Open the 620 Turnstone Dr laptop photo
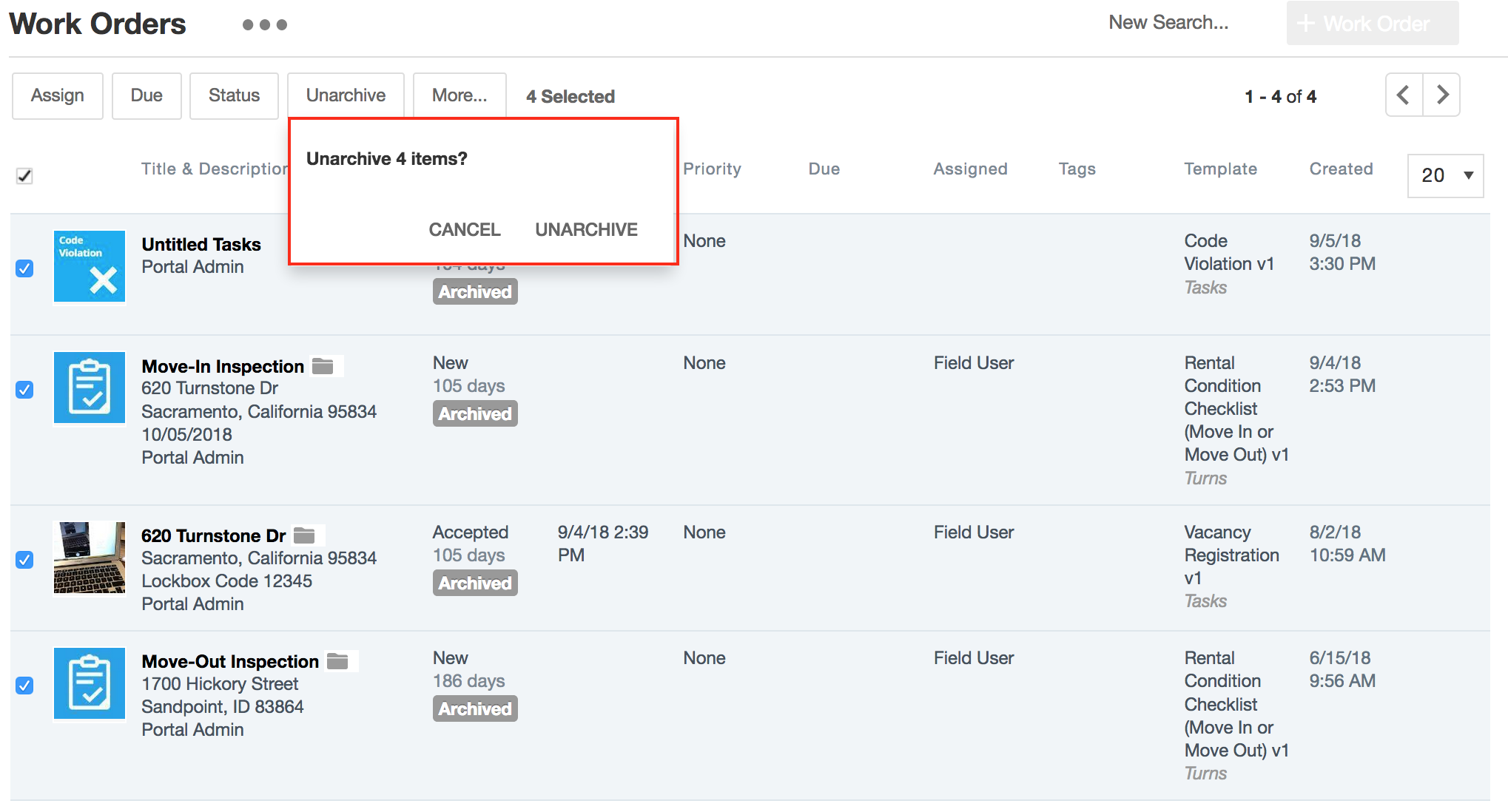1508x812 pixels. [x=90, y=557]
